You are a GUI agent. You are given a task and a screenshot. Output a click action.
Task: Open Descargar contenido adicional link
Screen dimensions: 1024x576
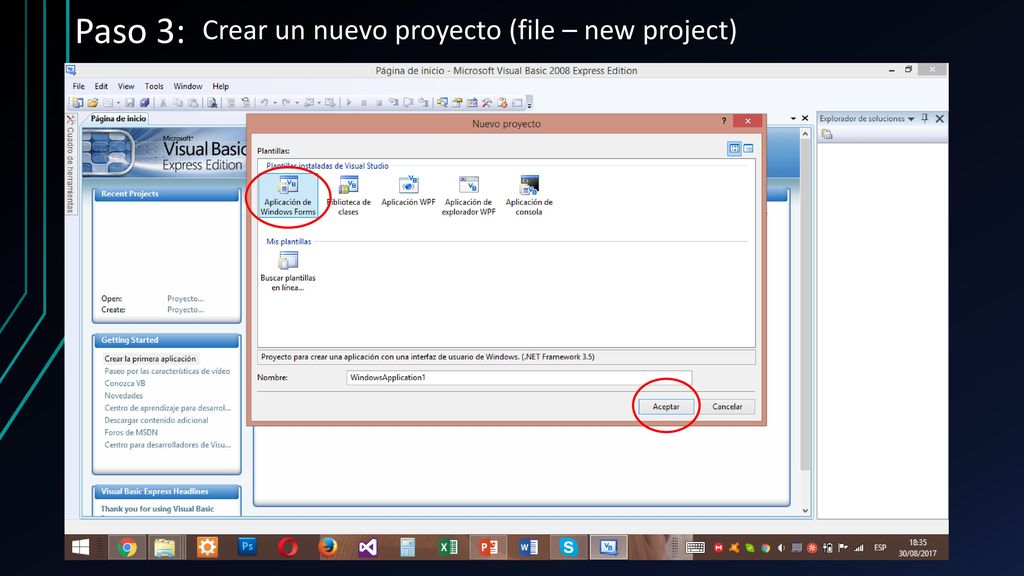click(x=156, y=421)
